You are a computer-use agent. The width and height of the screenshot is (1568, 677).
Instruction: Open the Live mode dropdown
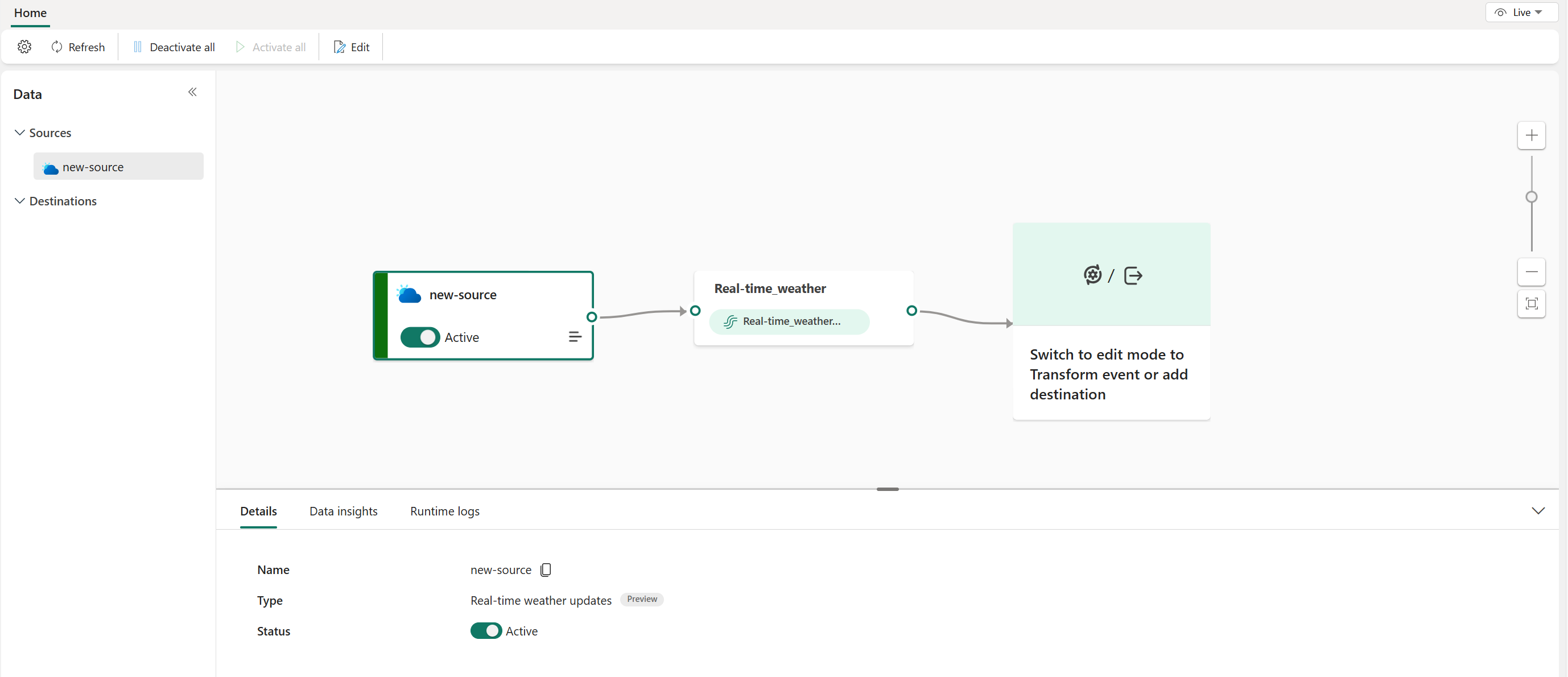[x=1521, y=12]
